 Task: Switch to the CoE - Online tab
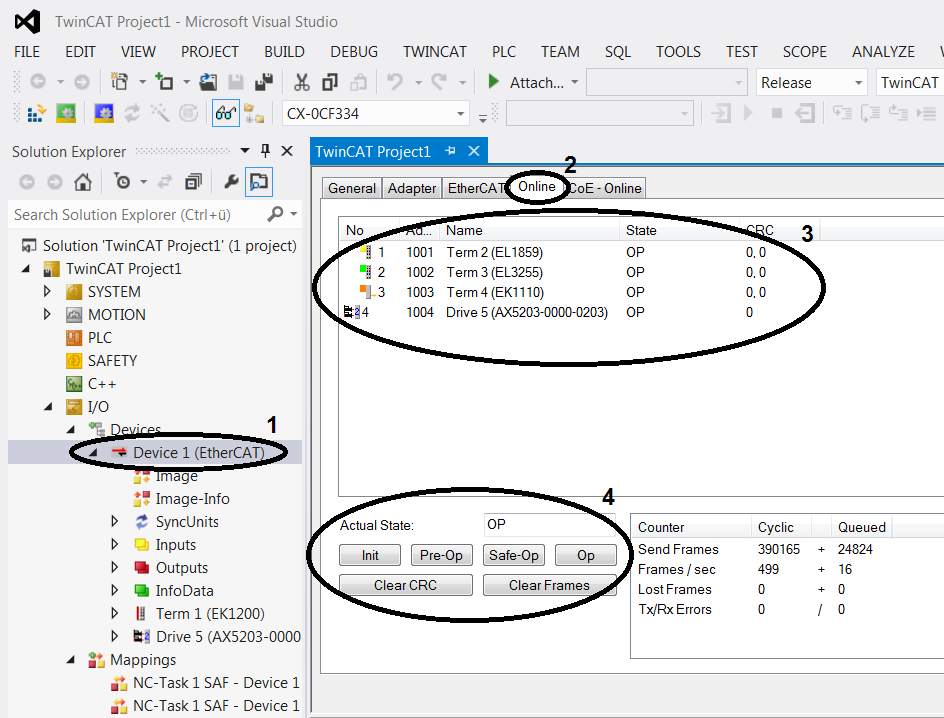606,188
